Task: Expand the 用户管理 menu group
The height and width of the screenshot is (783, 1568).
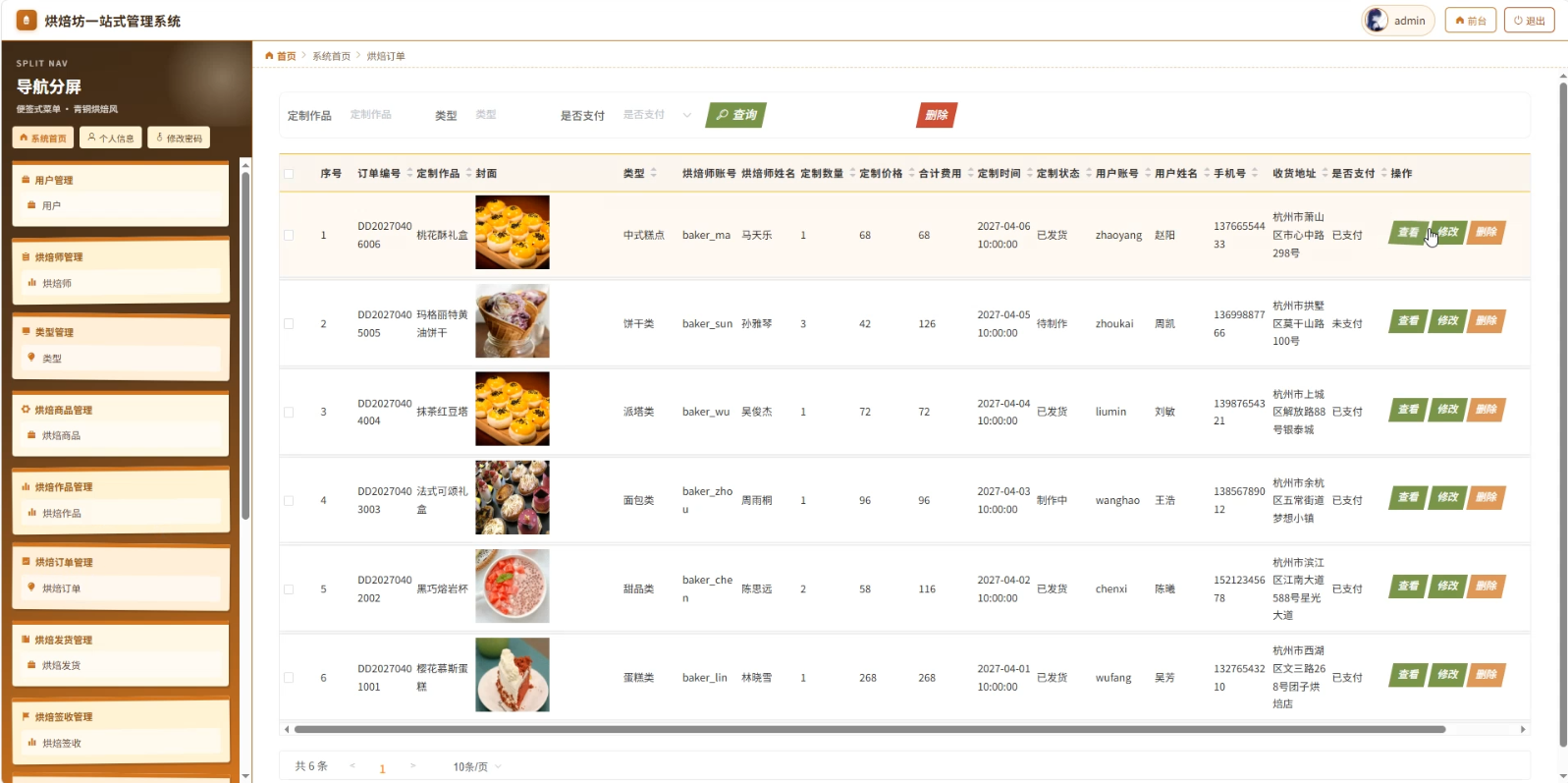Action: [121, 180]
